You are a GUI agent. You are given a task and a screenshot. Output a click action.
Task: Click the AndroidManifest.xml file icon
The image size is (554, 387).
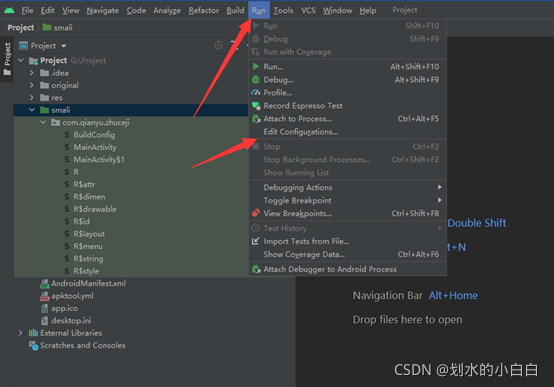pyautogui.click(x=45, y=283)
